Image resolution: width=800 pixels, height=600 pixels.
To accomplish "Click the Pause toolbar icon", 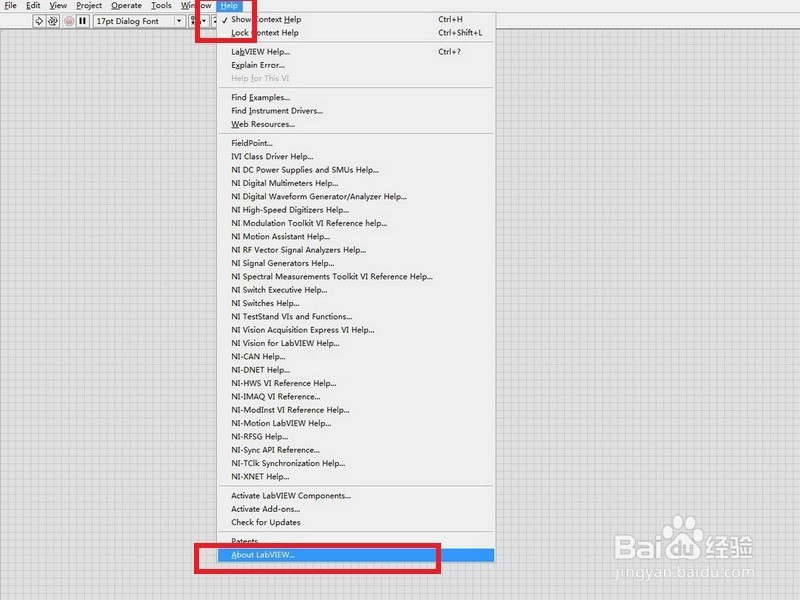I will [83, 21].
